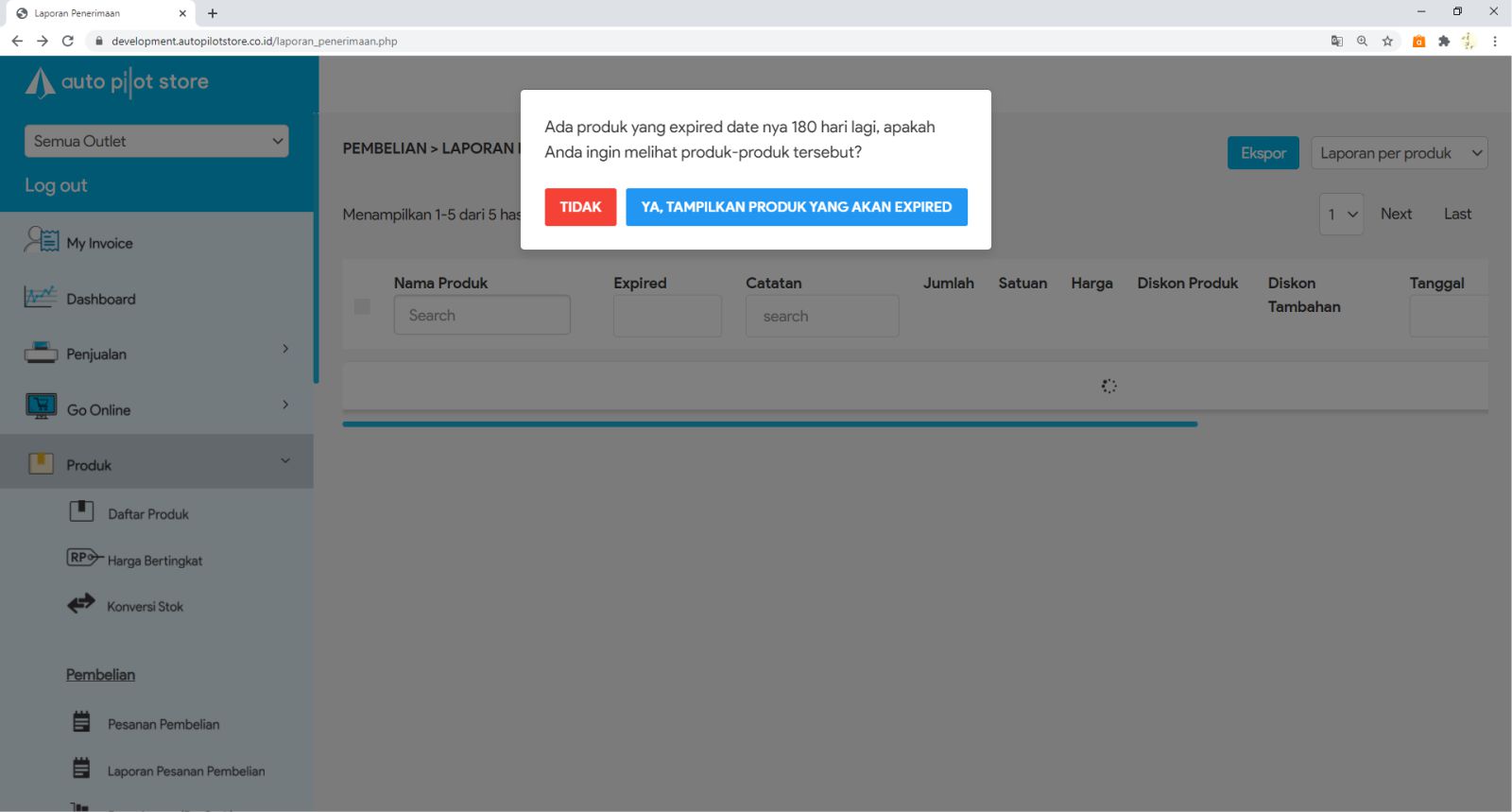Click the Go Online cart monitor icon
The image size is (1512, 812).
(41, 407)
